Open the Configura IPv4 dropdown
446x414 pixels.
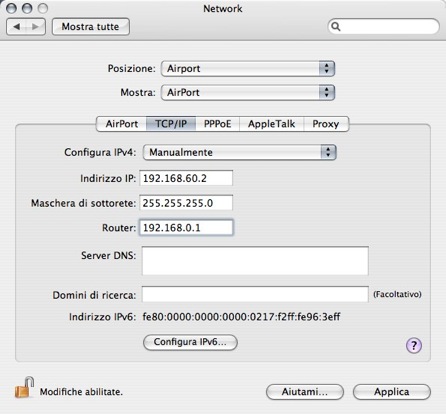240,152
